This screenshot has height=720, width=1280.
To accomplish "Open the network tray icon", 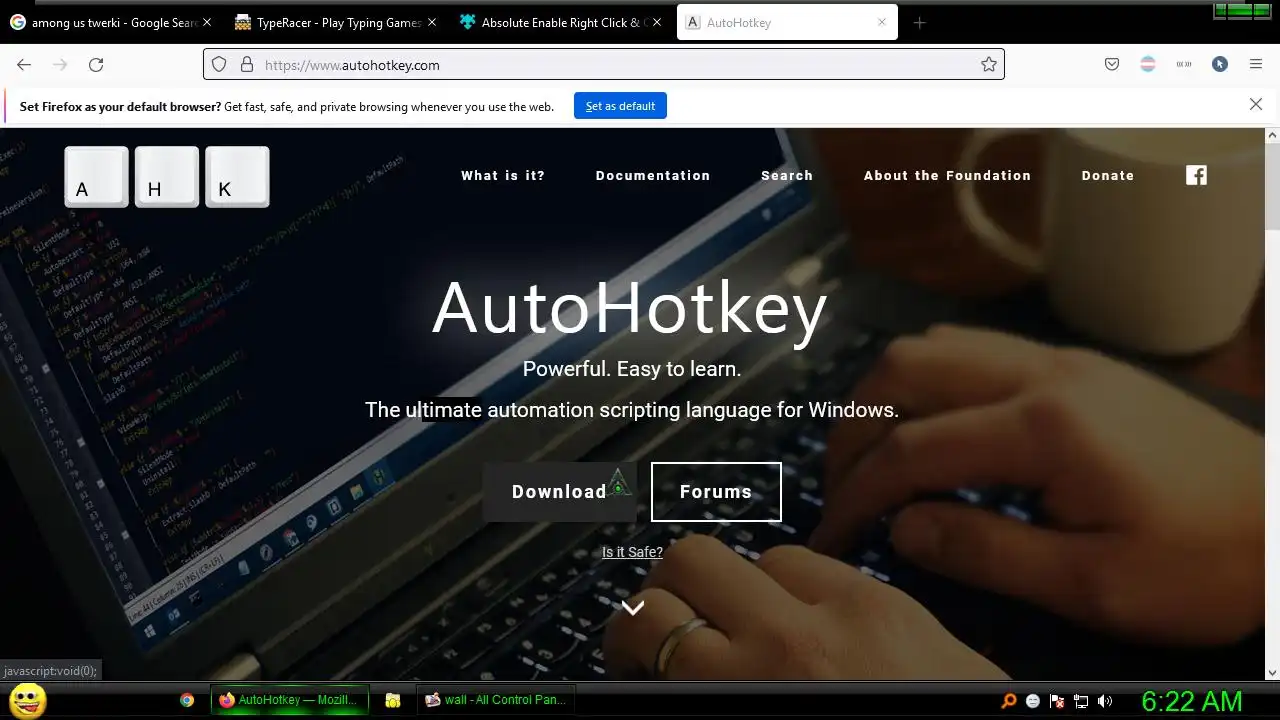I will (x=1081, y=701).
